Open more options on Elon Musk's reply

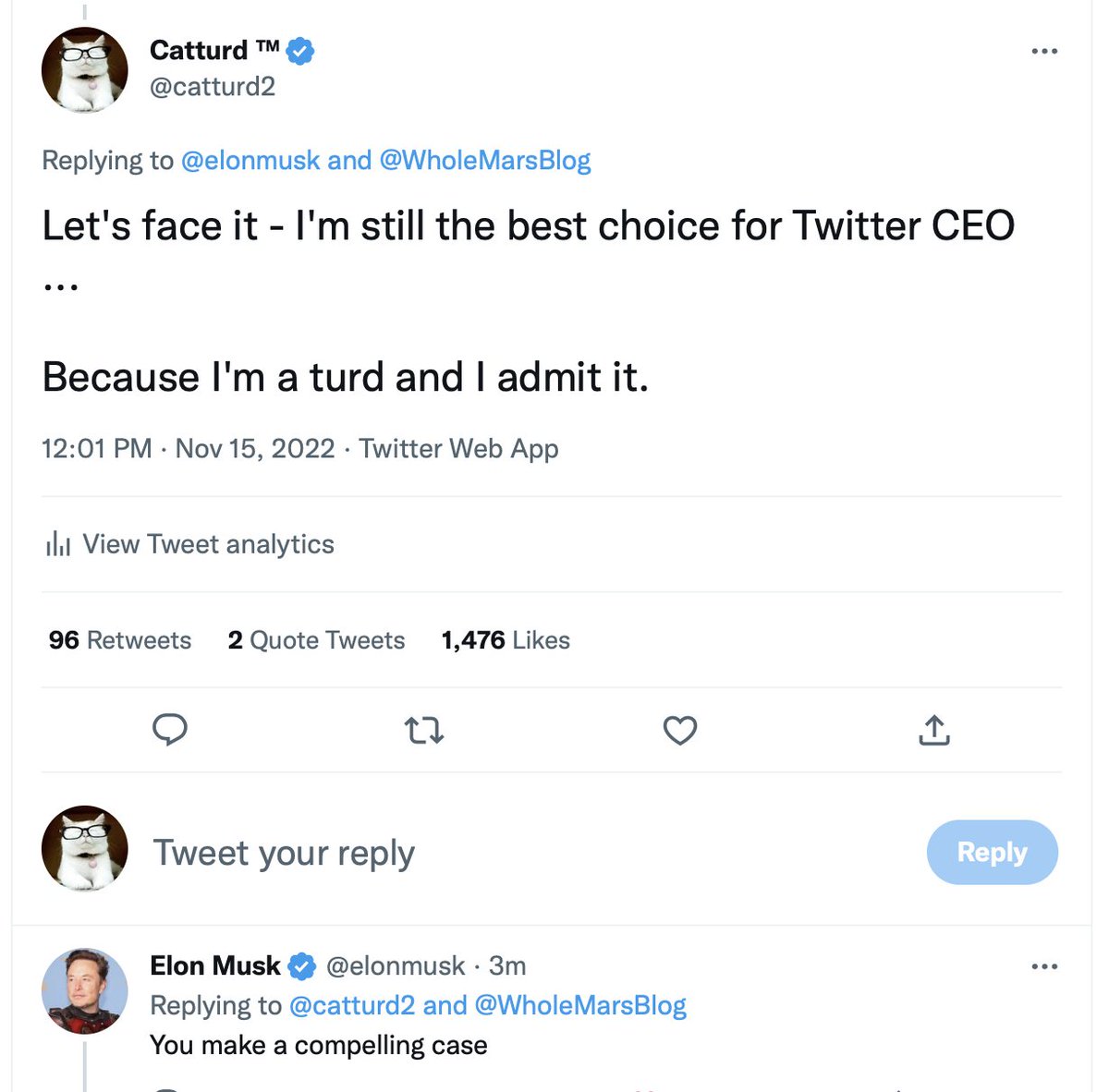point(1044,966)
